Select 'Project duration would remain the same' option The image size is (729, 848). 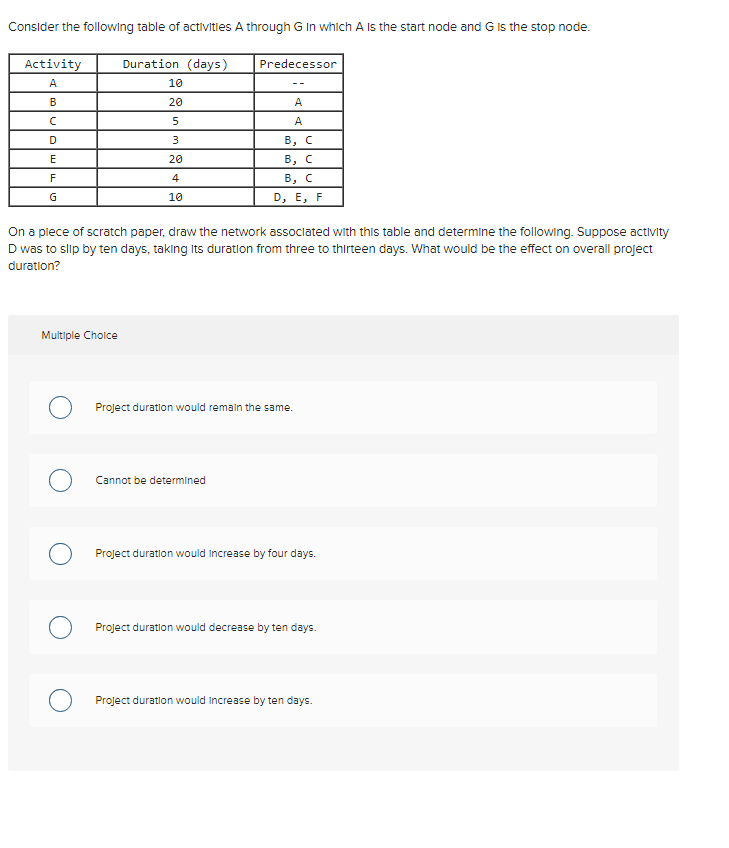[60, 407]
